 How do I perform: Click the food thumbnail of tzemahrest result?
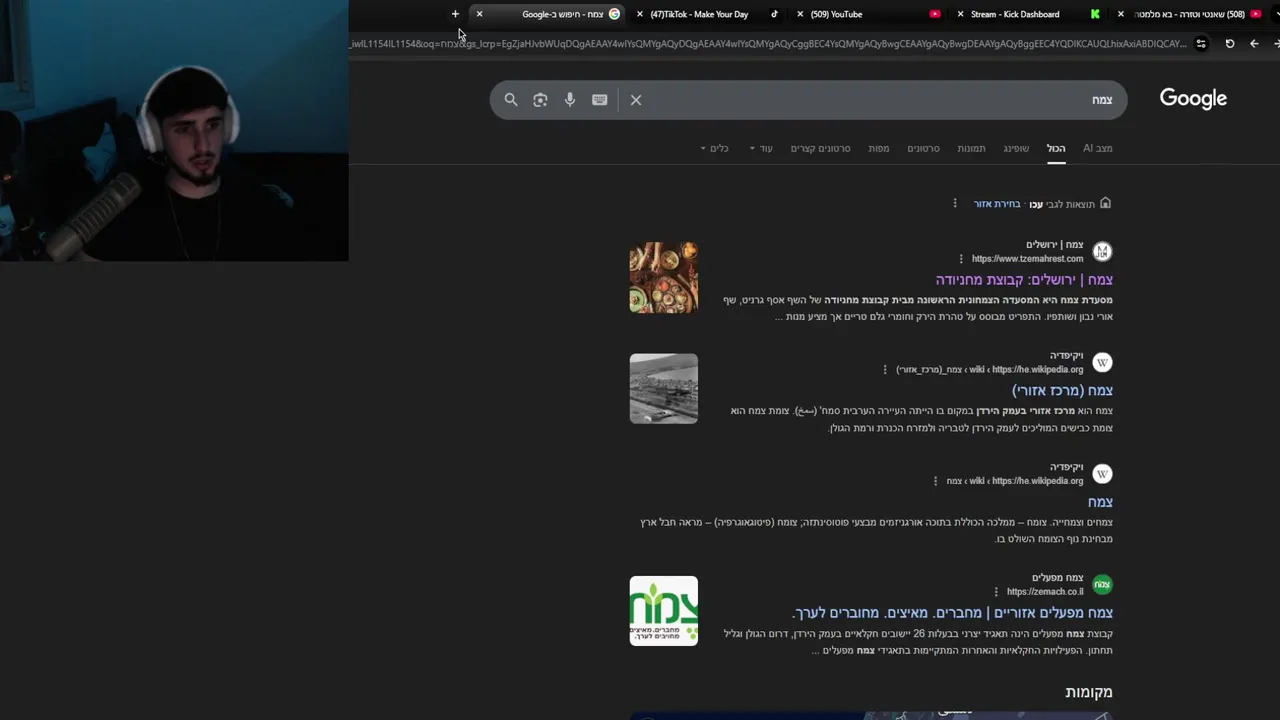click(664, 278)
